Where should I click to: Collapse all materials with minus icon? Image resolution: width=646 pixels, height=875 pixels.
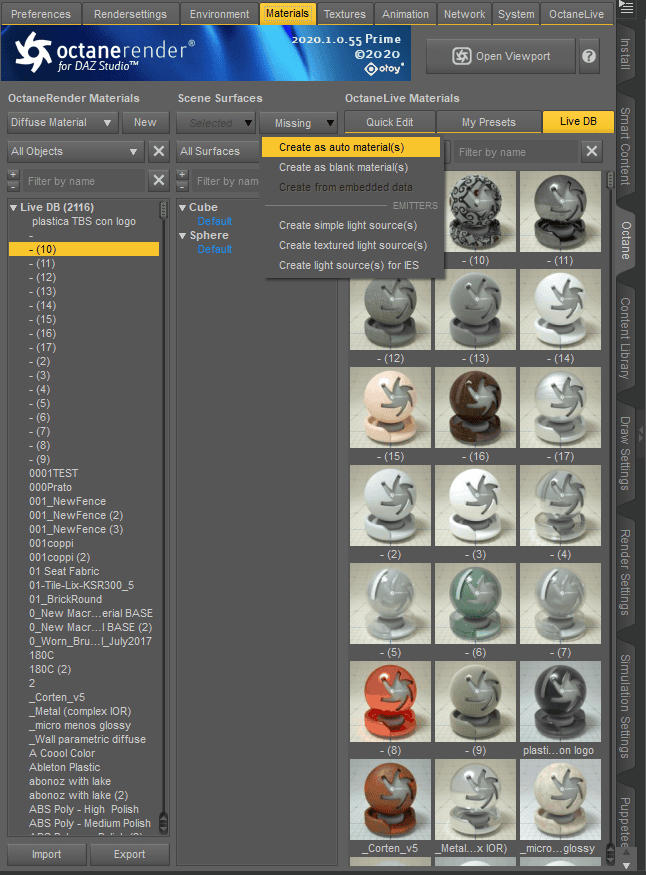point(13,186)
